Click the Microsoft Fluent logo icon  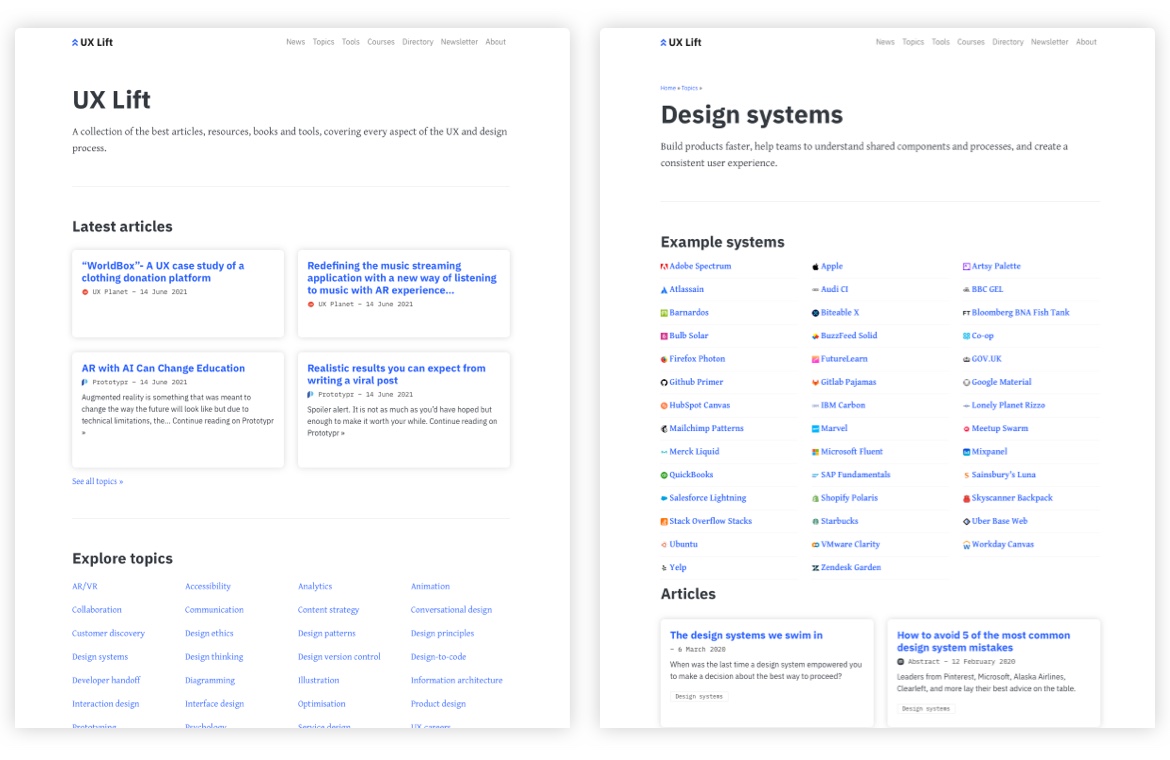click(x=816, y=452)
